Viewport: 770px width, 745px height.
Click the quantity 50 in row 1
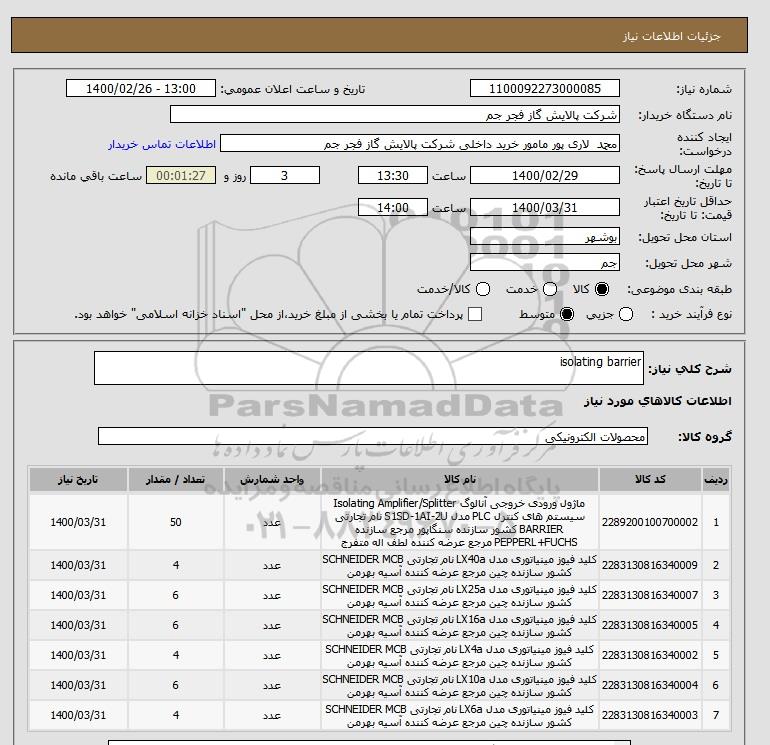tap(176, 522)
